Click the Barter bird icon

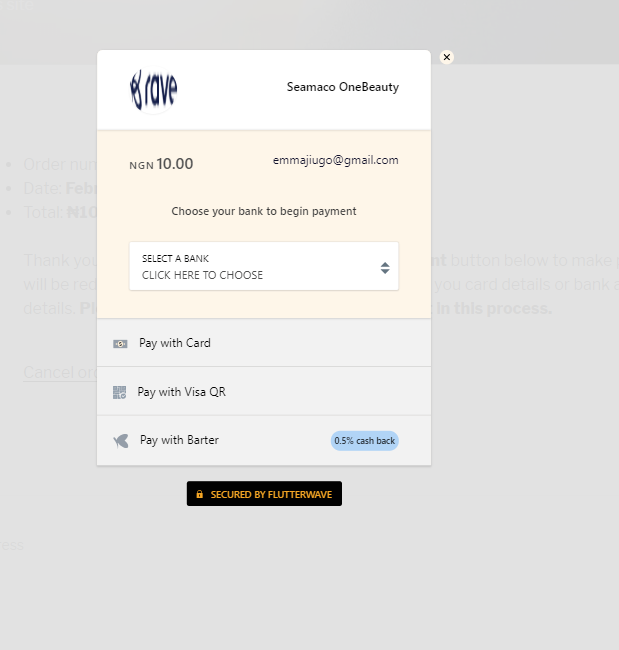(121, 441)
